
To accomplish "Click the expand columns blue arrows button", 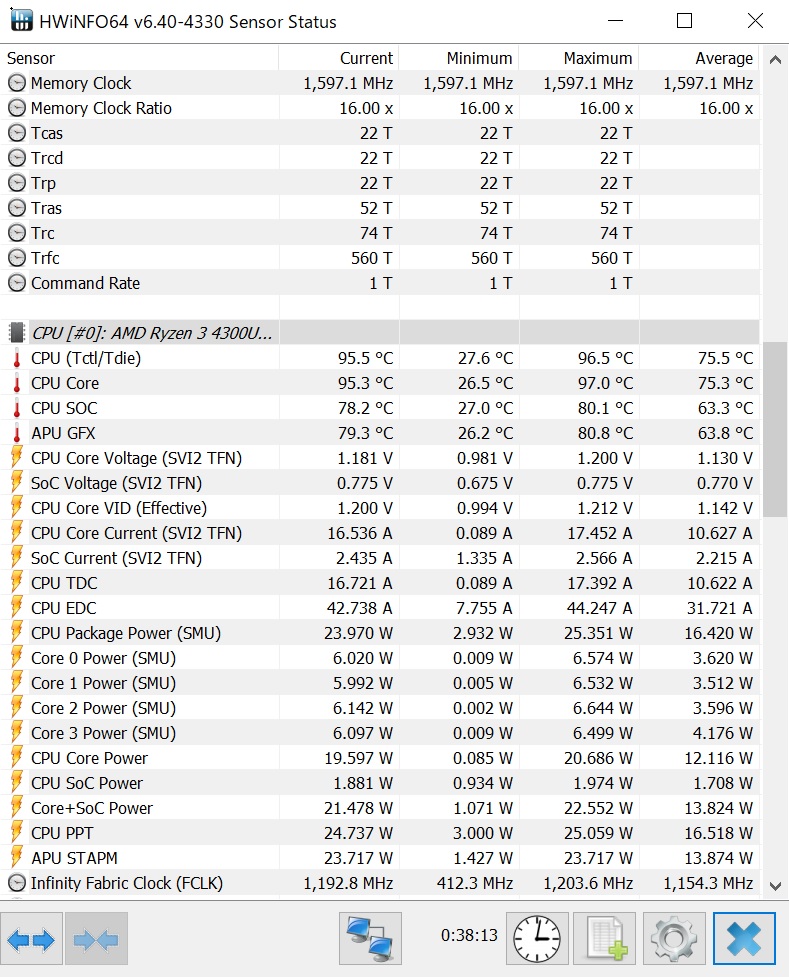I will [x=31, y=939].
